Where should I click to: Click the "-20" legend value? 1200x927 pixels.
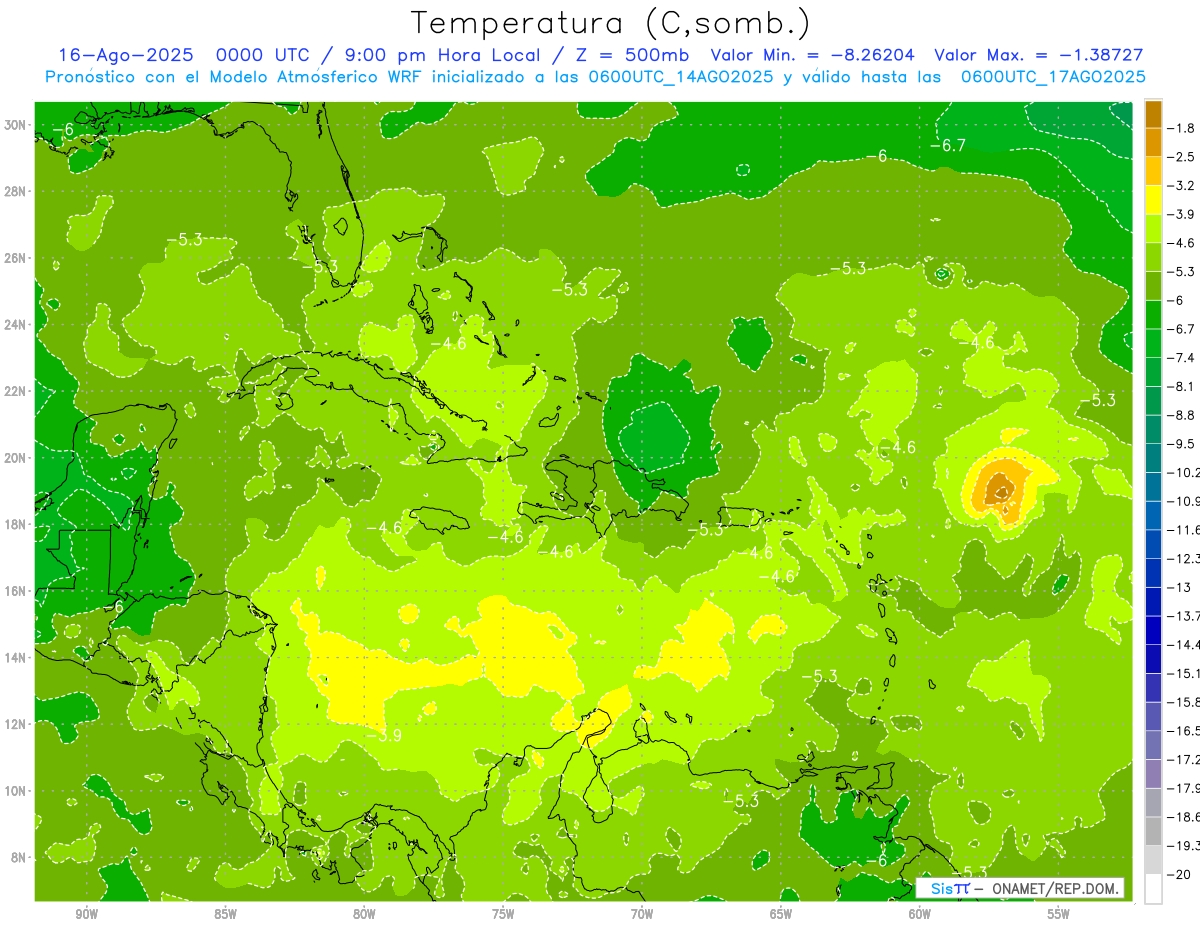pos(1181,874)
